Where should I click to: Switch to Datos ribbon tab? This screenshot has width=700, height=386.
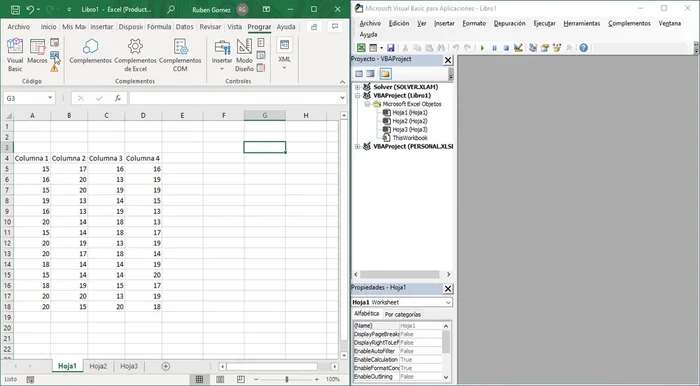[x=184, y=27]
